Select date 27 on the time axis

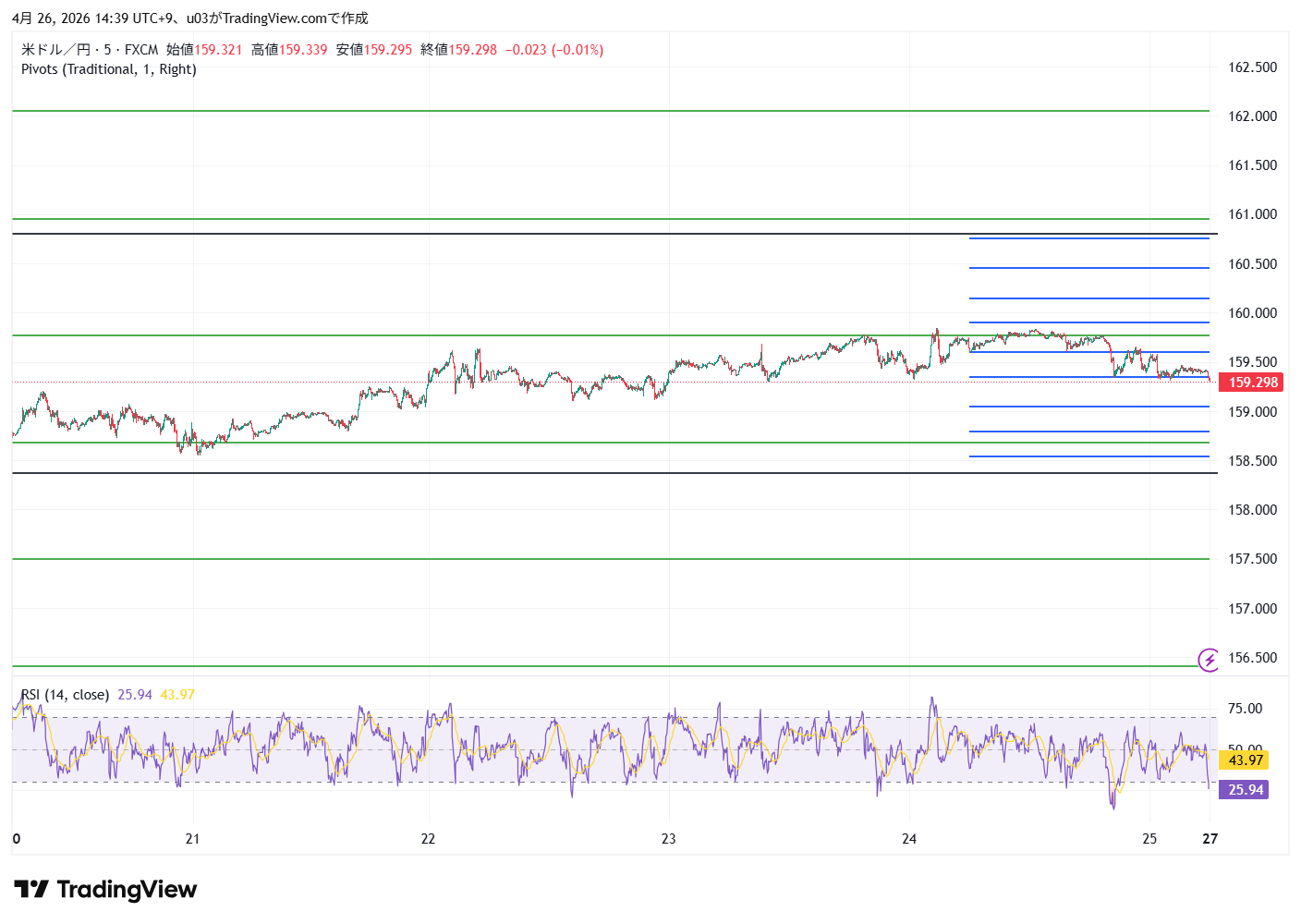pos(1210,839)
